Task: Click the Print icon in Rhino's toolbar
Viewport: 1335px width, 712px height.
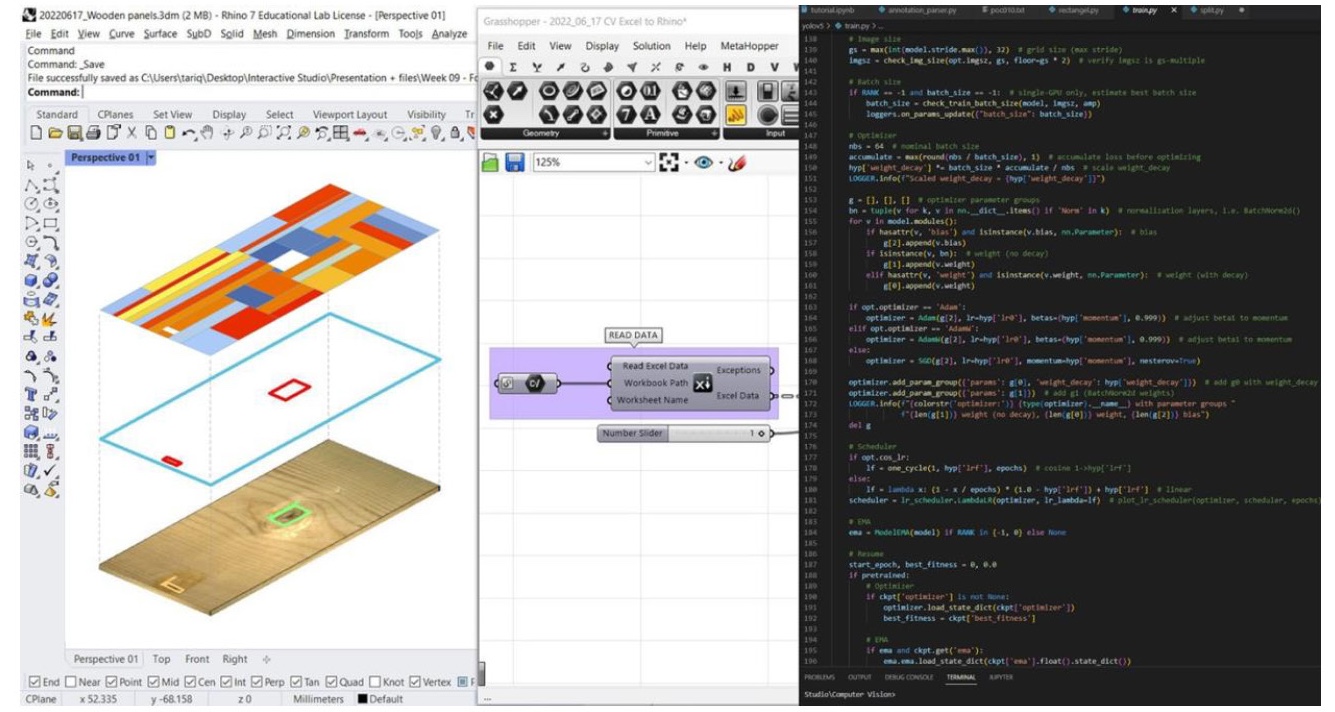Action: (x=95, y=133)
